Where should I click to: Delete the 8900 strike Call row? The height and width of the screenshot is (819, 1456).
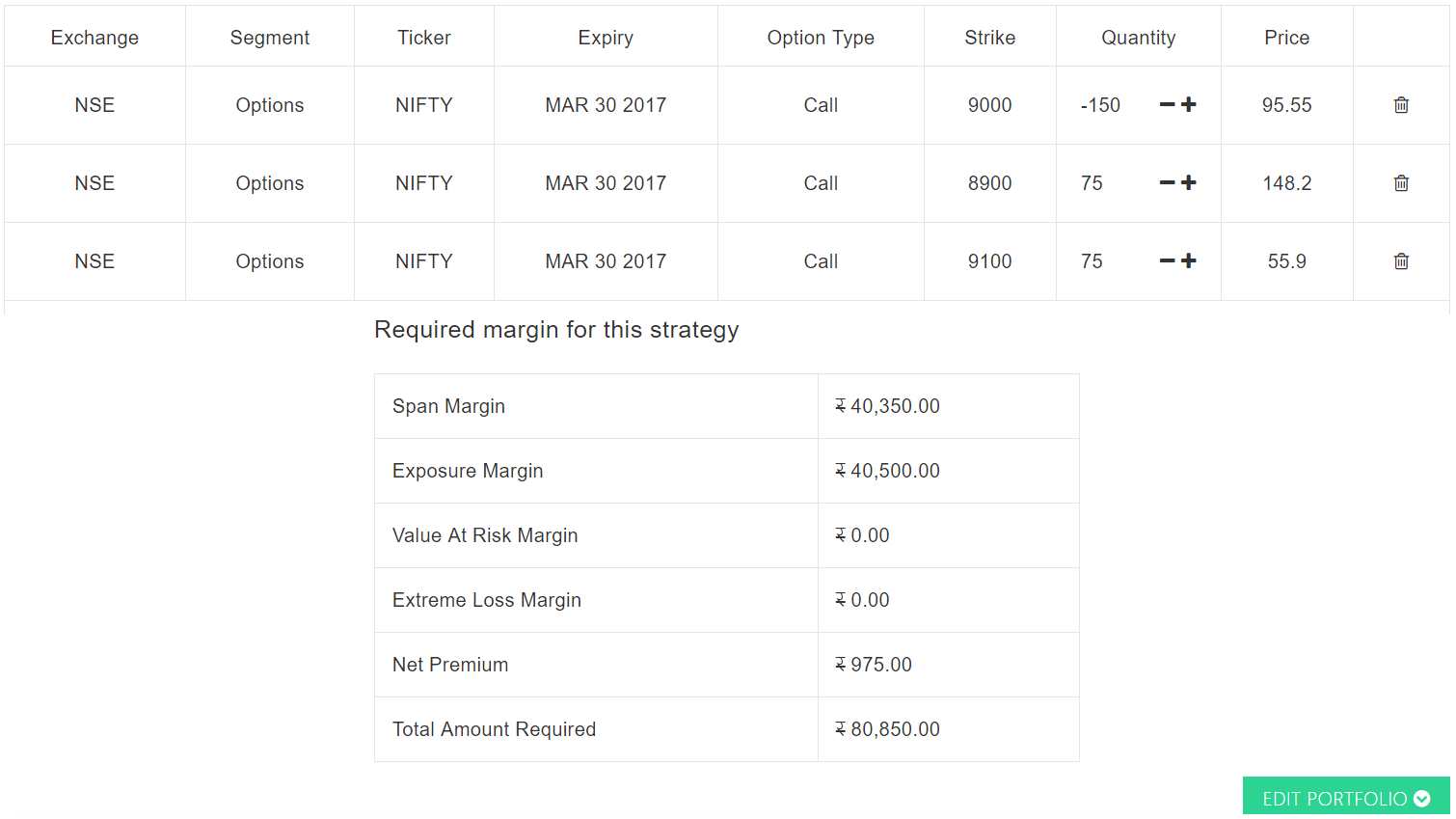pyautogui.click(x=1401, y=183)
